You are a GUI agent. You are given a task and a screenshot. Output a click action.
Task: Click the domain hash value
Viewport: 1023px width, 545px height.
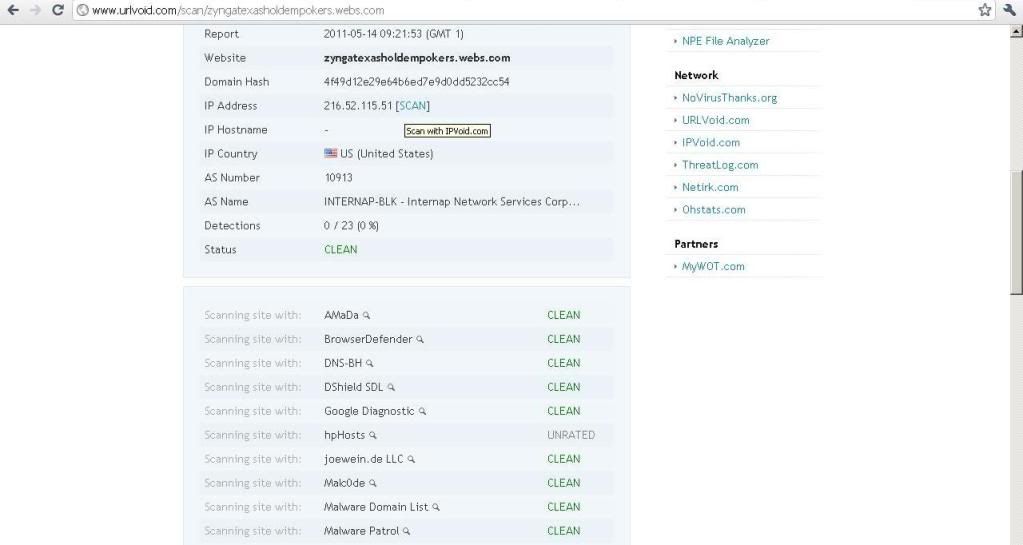point(416,82)
